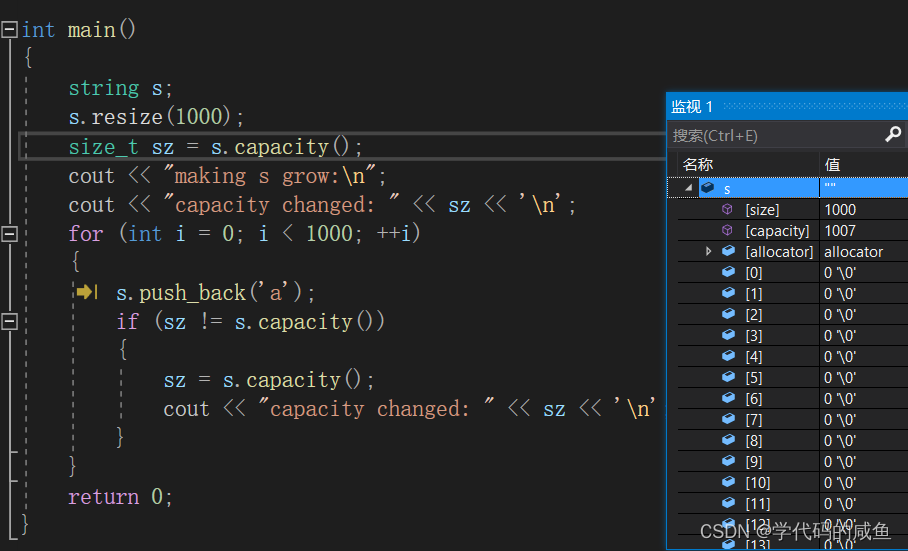
Task: Collapse the for loop code block
Action: [x=9, y=234]
